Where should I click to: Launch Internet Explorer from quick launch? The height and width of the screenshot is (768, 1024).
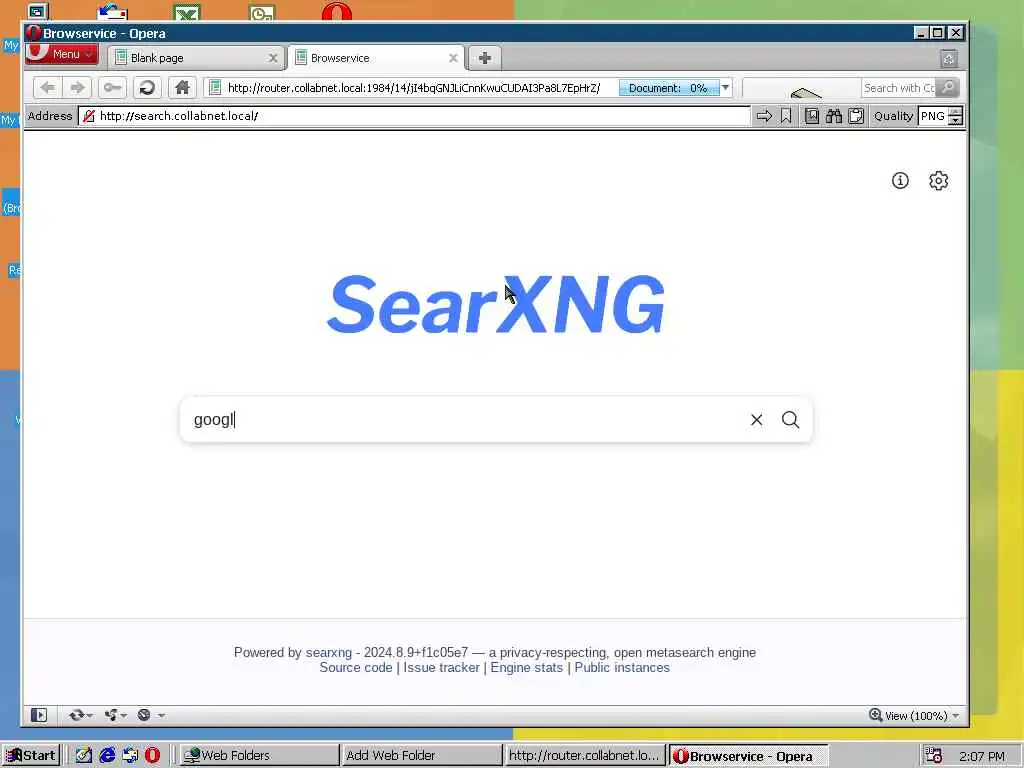107,756
